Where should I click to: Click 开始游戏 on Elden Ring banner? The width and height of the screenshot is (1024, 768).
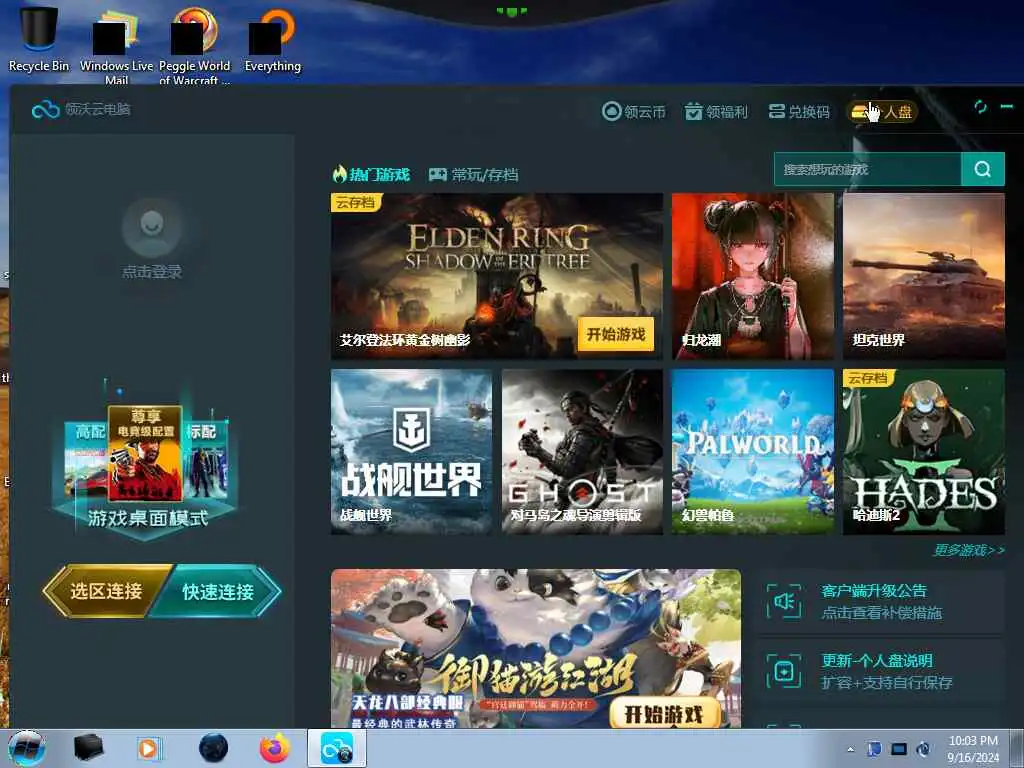[x=615, y=334]
